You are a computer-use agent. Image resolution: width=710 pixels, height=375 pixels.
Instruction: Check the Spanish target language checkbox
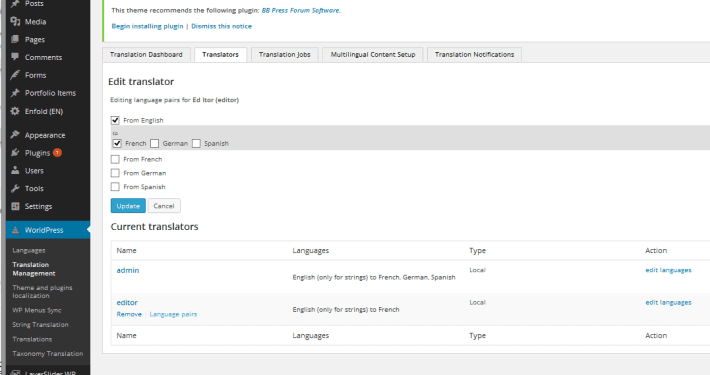[x=196, y=143]
